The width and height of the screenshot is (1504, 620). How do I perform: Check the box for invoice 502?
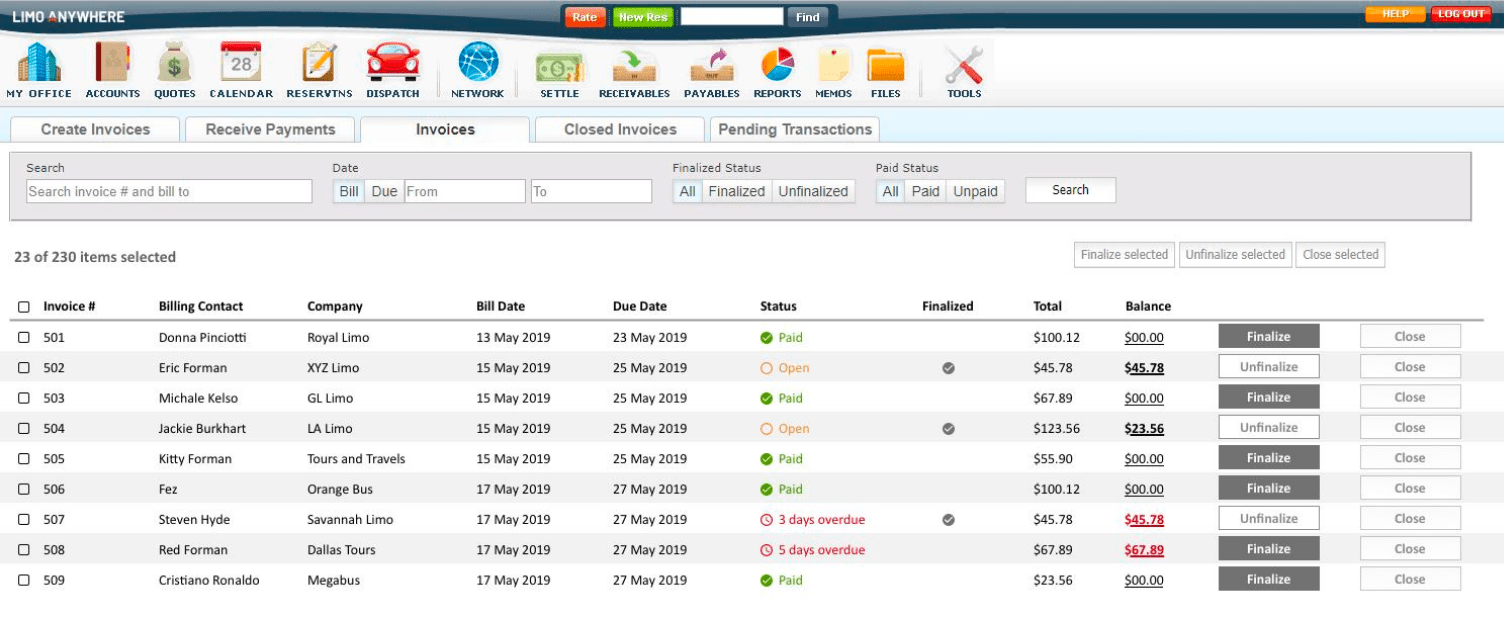(x=24, y=368)
